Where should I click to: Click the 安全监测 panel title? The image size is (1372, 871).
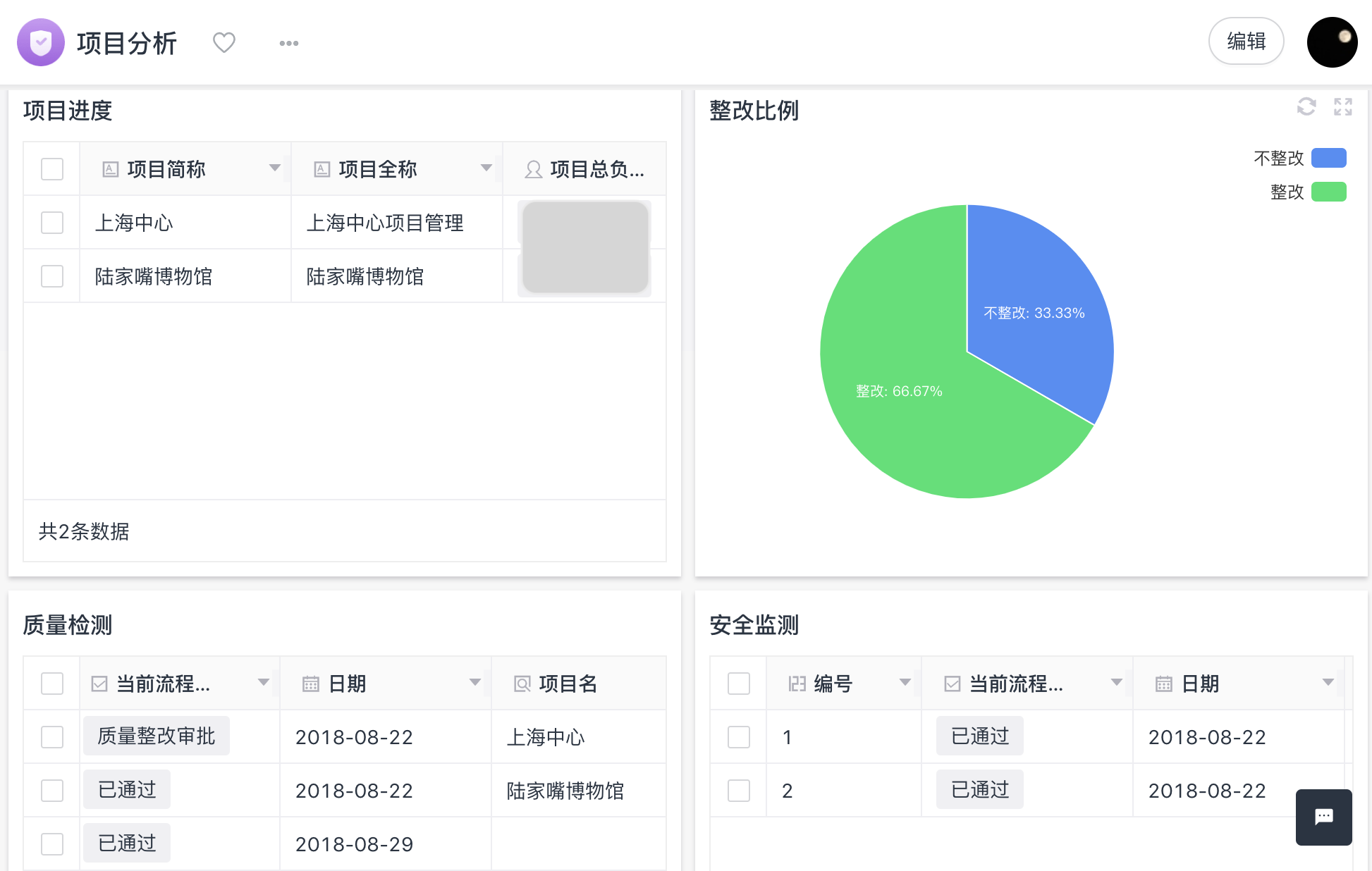[x=754, y=625]
